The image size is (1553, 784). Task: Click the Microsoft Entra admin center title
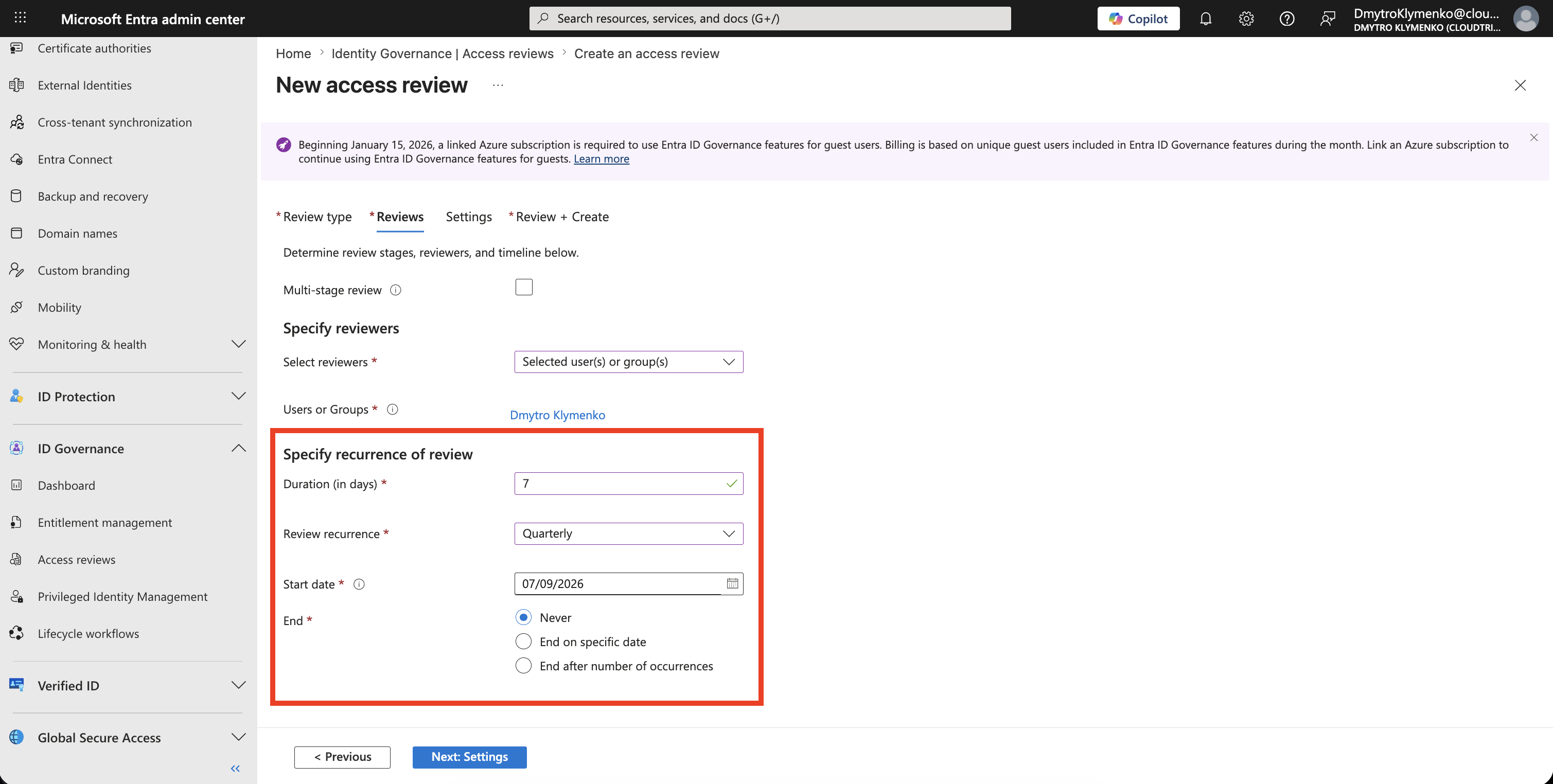click(x=152, y=19)
